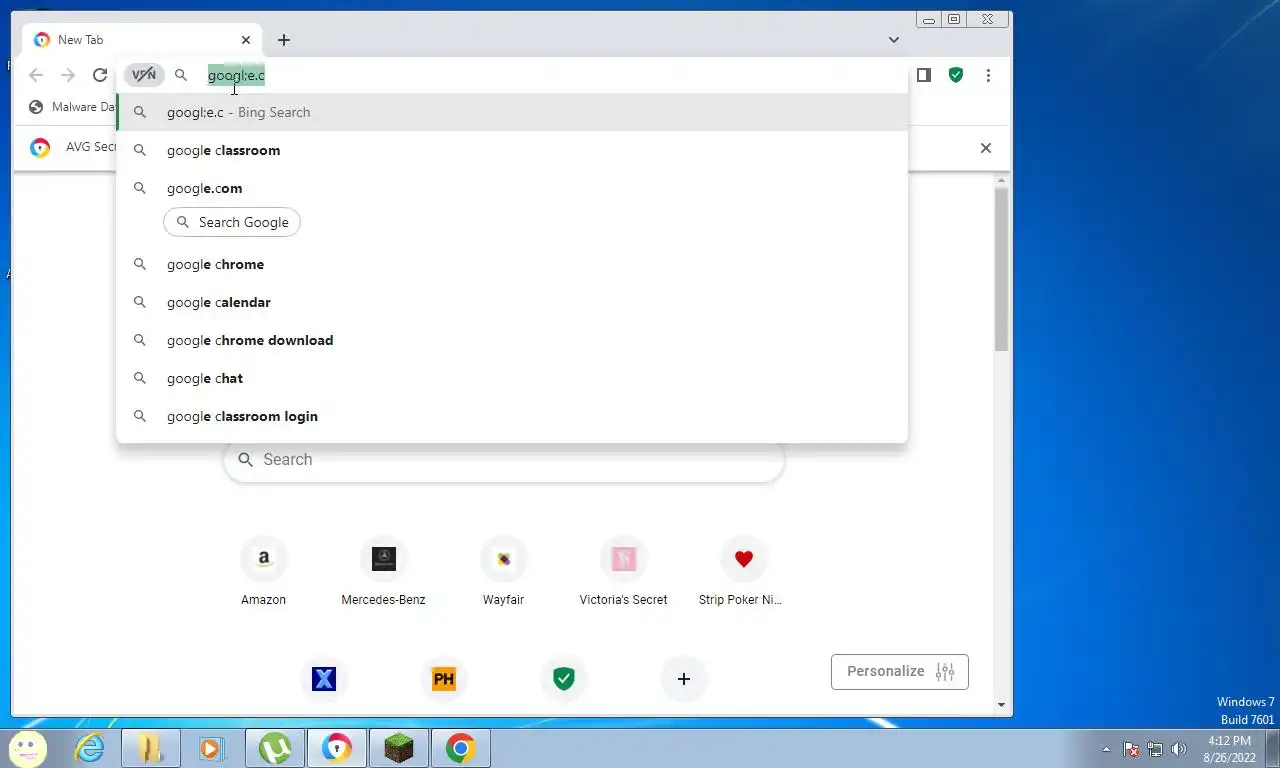
Task: Open the volume speaker tray icon
Action: (1179, 749)
